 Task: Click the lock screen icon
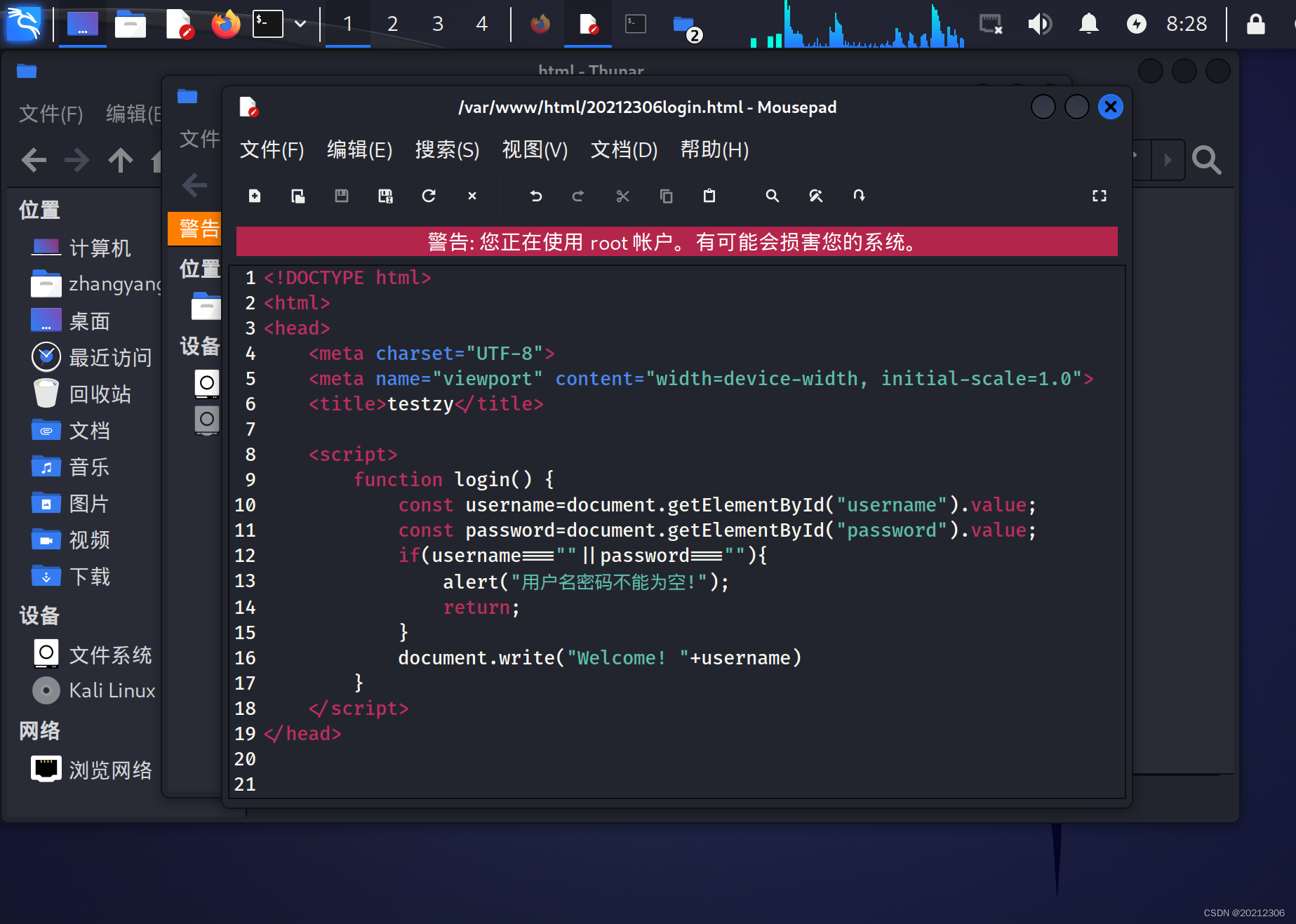point(1255,24)
